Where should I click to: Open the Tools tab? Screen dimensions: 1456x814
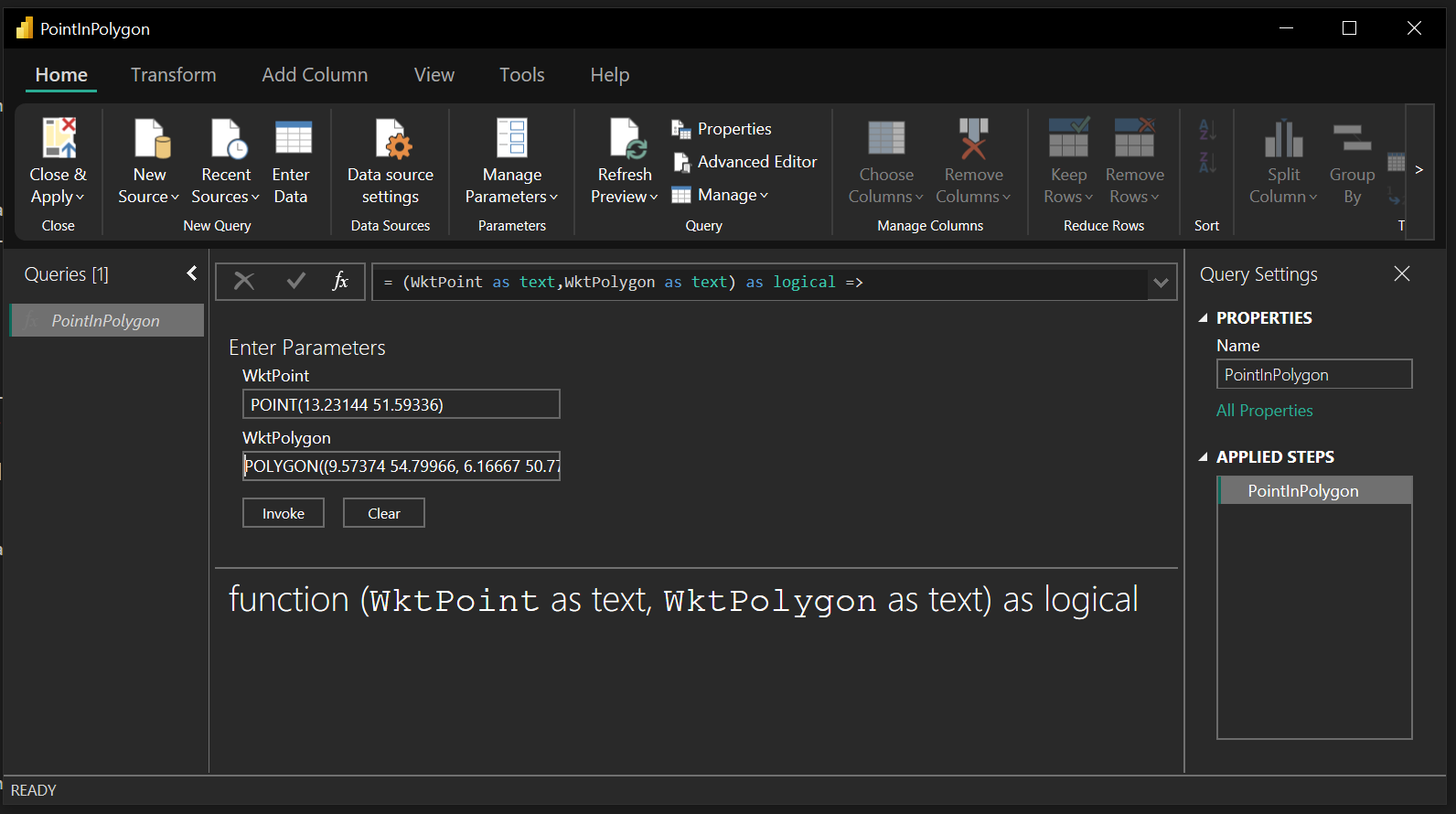point(521,75)
